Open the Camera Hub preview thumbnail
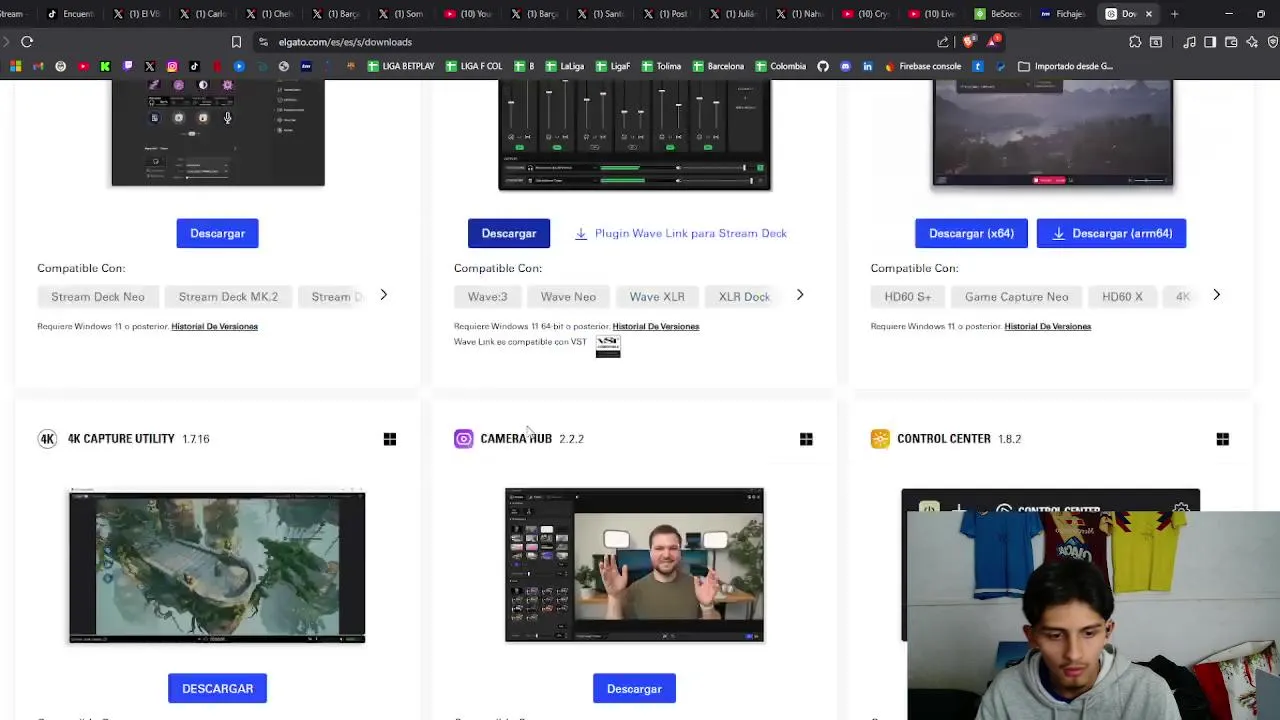 click(634, 565)
